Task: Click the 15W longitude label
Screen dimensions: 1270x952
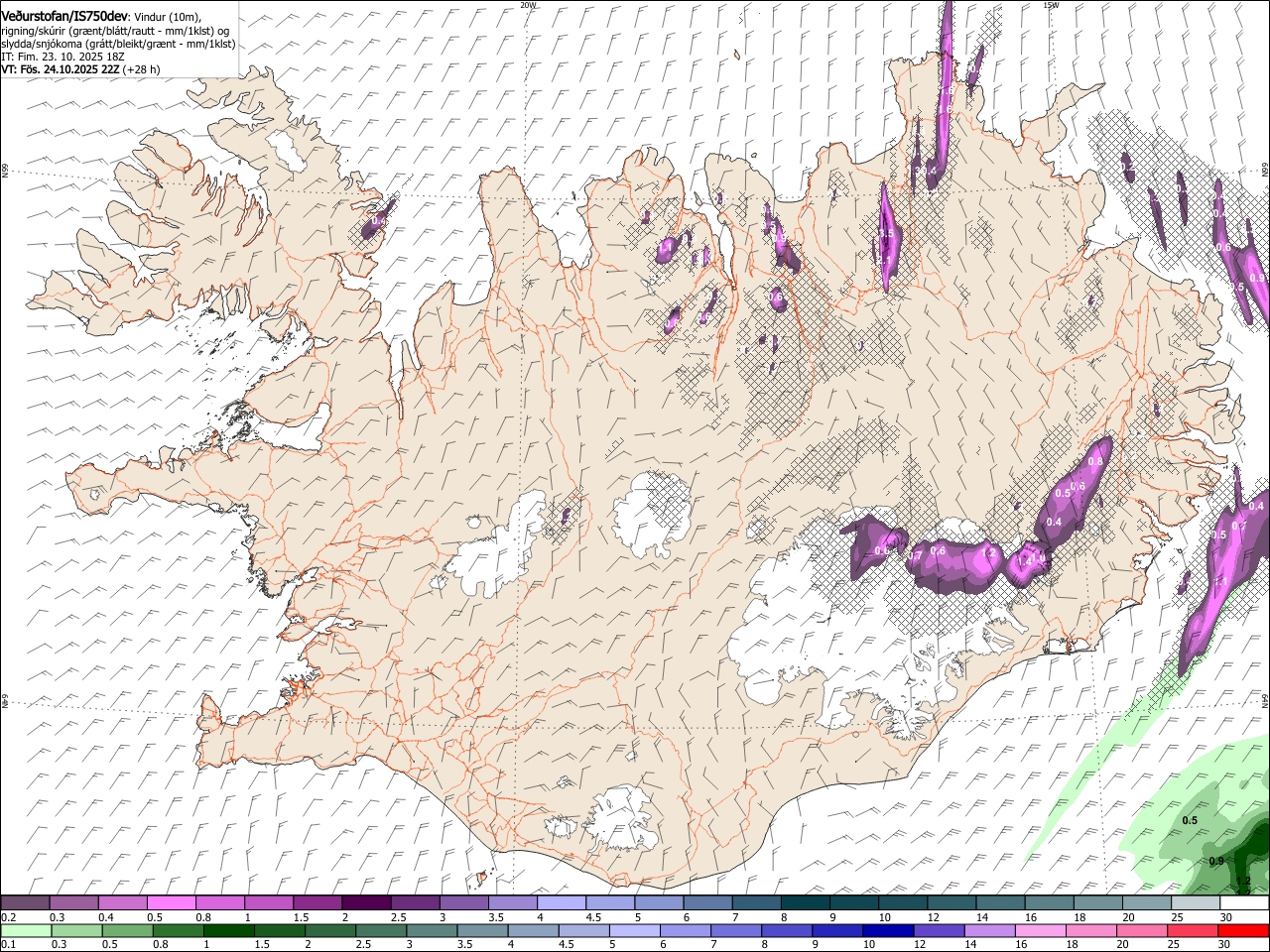Action: pyautogui.click(x=1051, y=5)
